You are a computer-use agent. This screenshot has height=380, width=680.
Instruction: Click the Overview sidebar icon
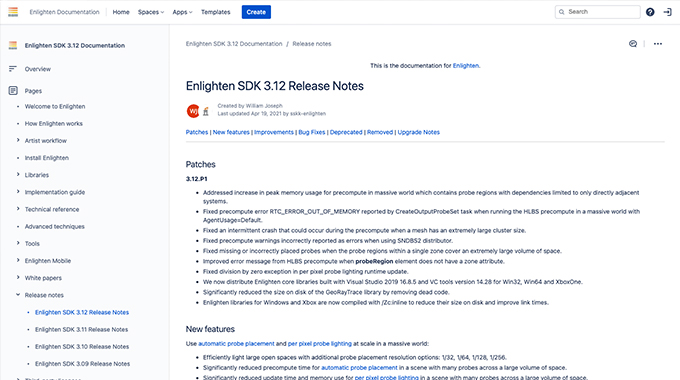[13, 69]
